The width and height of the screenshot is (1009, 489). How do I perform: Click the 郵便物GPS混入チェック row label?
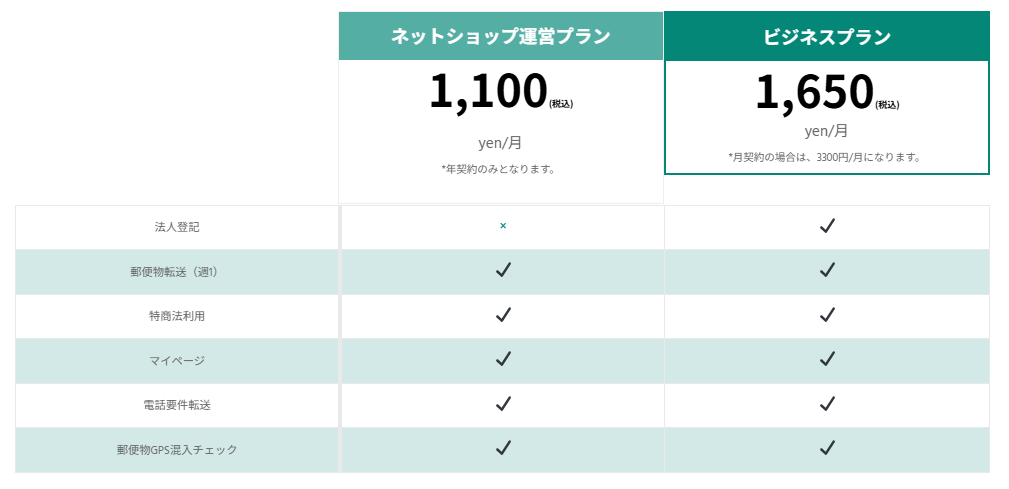pyautogui.click(x=177, y=450)
